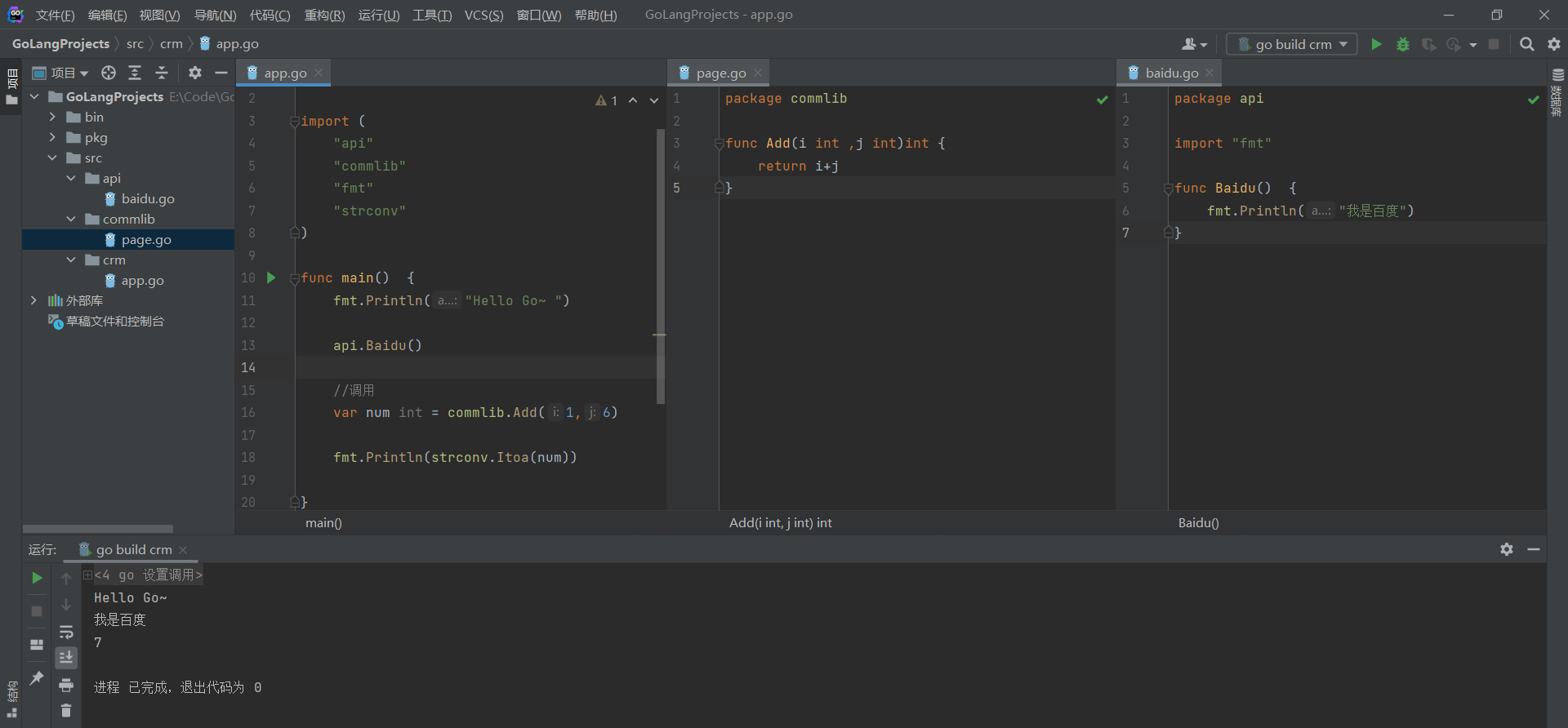Fold the Add function in page.go
Image resolution: width=1568 pixels, height=728 pixels.
[719, 144]
